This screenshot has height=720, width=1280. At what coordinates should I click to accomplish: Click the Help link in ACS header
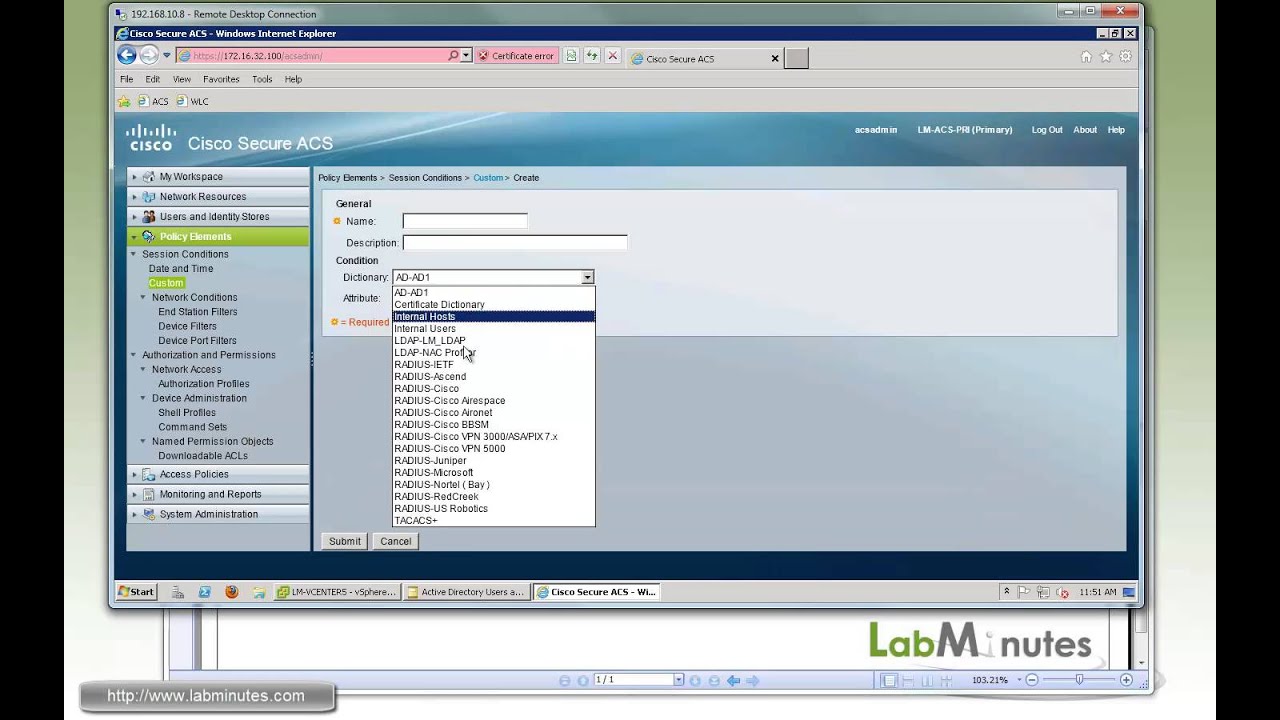click(1116, 130)
